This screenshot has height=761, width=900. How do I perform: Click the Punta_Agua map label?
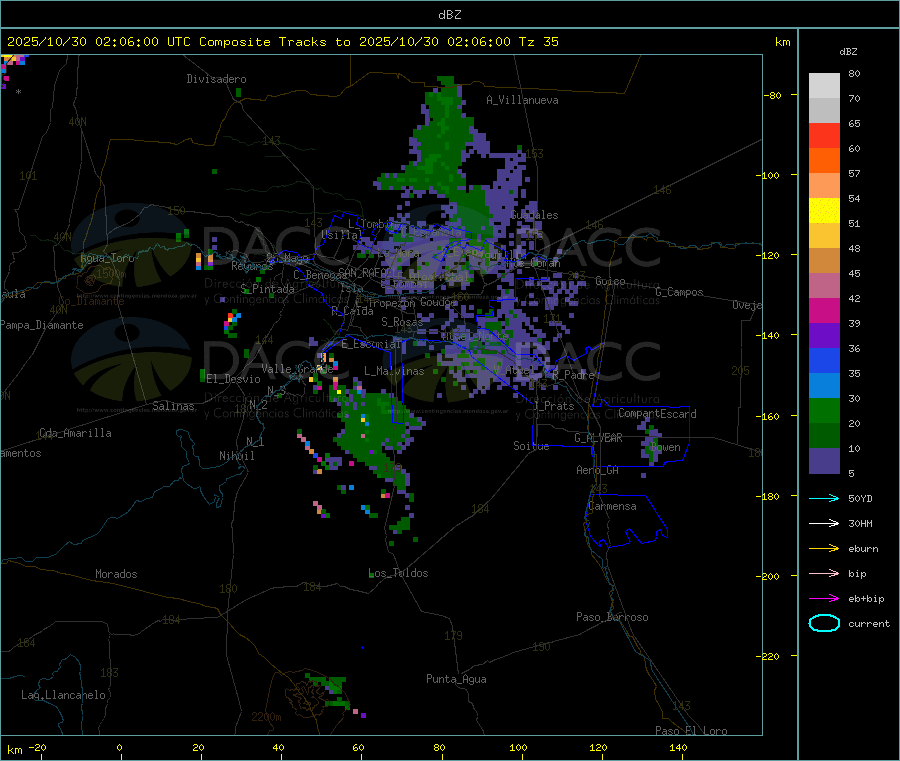(456, 679)
